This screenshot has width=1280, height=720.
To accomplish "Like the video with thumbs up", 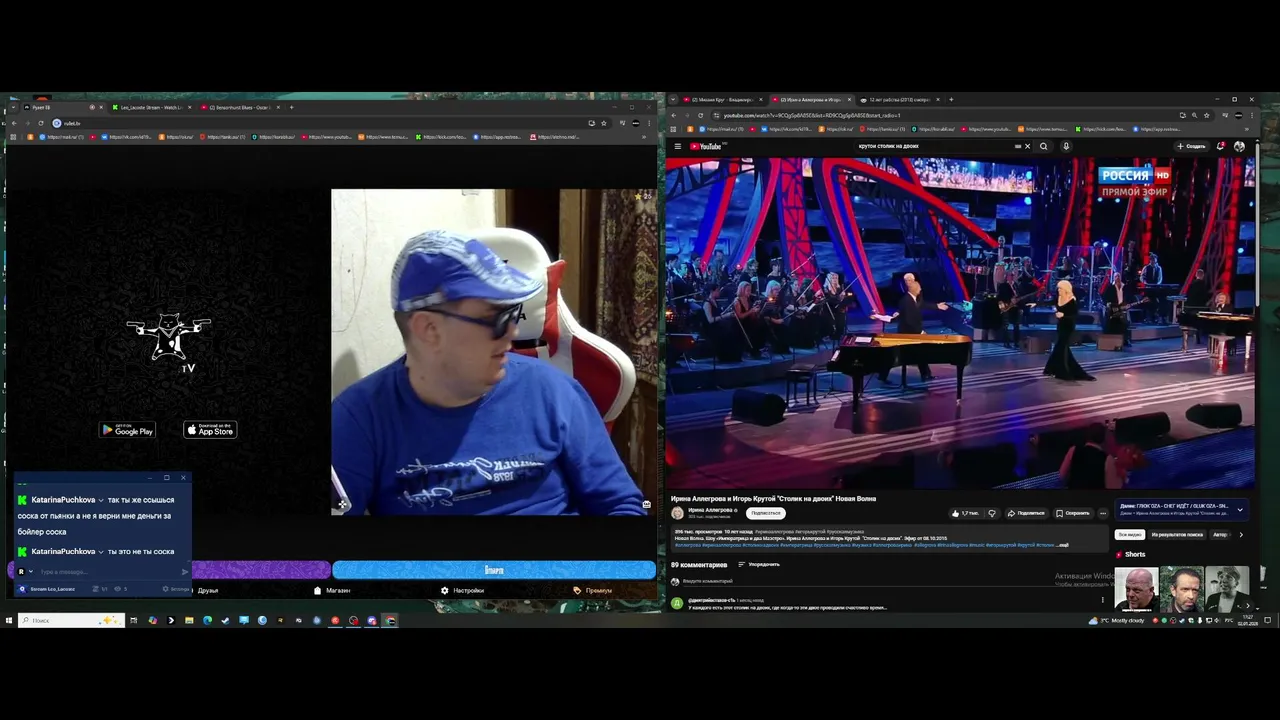I will (x=965, y=513).
